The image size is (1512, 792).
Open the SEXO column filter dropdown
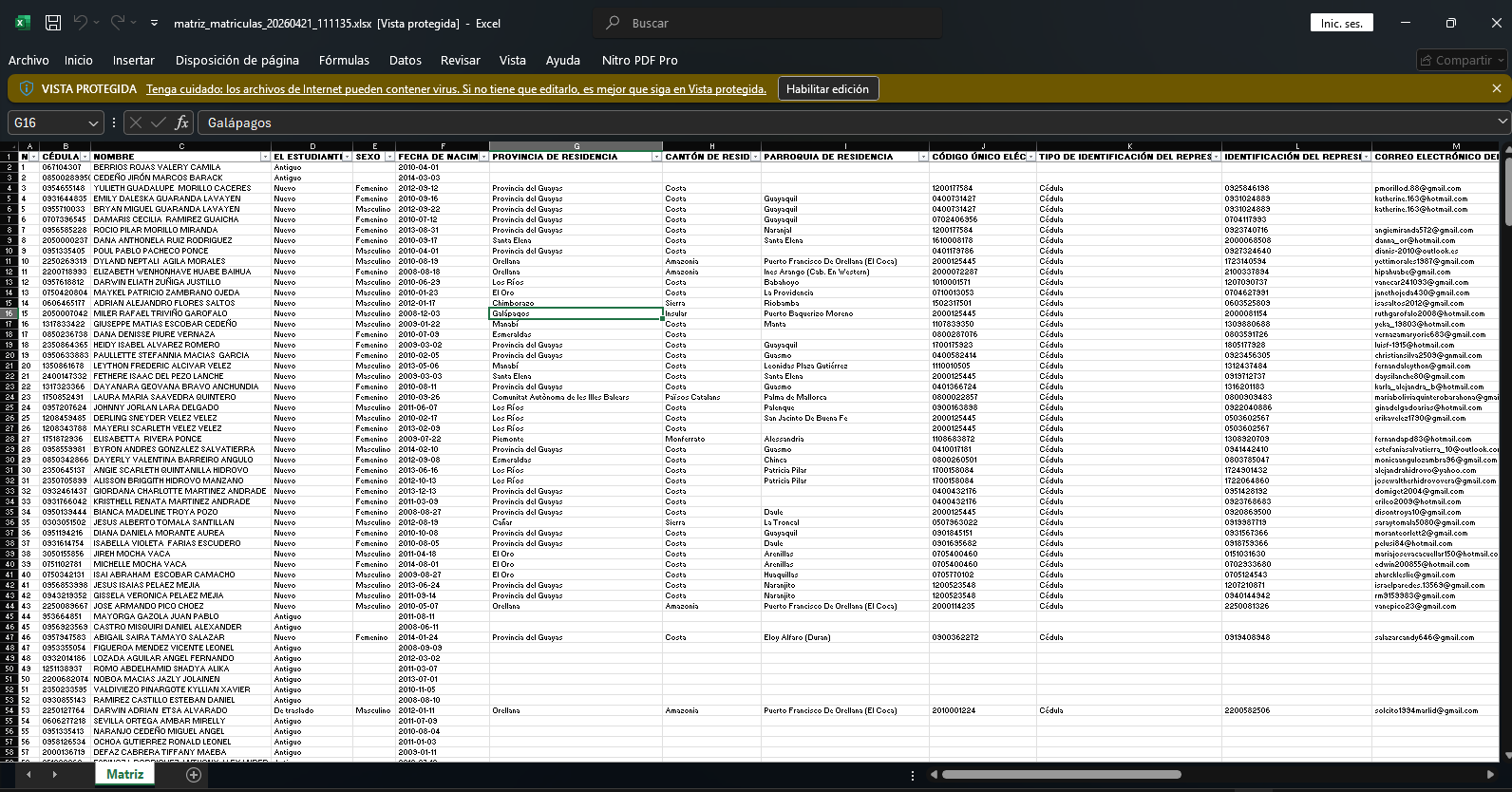pos(388,157)
